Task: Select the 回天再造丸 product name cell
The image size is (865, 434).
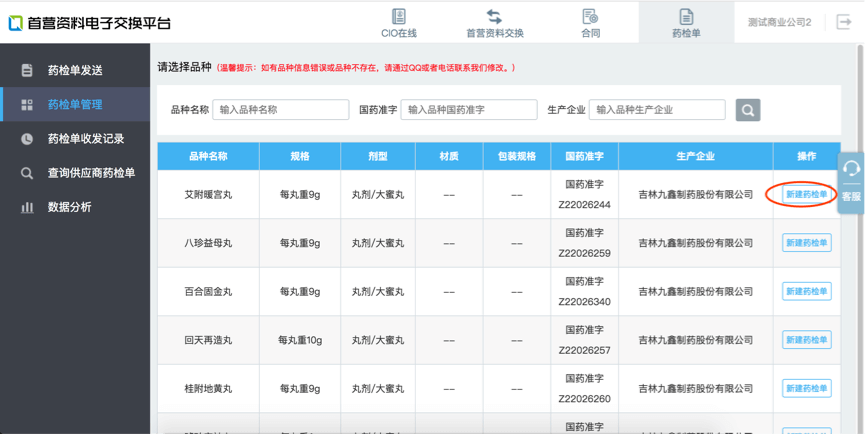Action: (209, 340)
